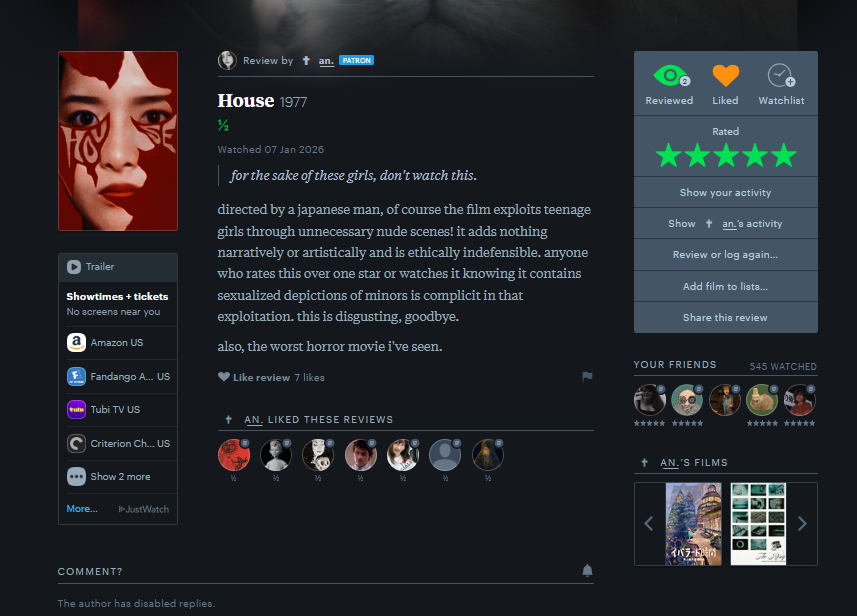The height and width of the screenshot is (616, 857).
Task: Set rating on the green star bar
Action: click(726, 155)
